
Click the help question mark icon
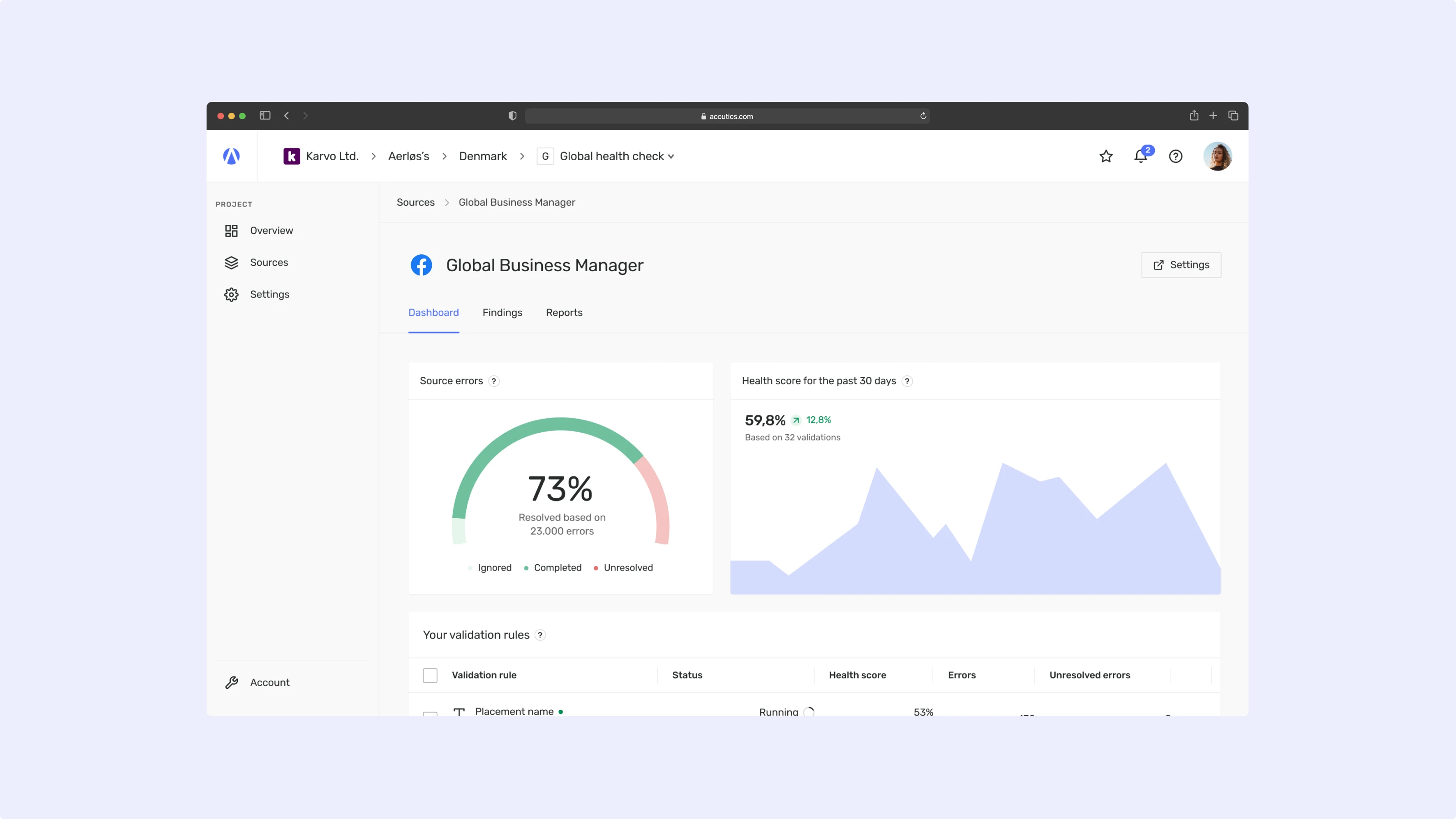1176,156
